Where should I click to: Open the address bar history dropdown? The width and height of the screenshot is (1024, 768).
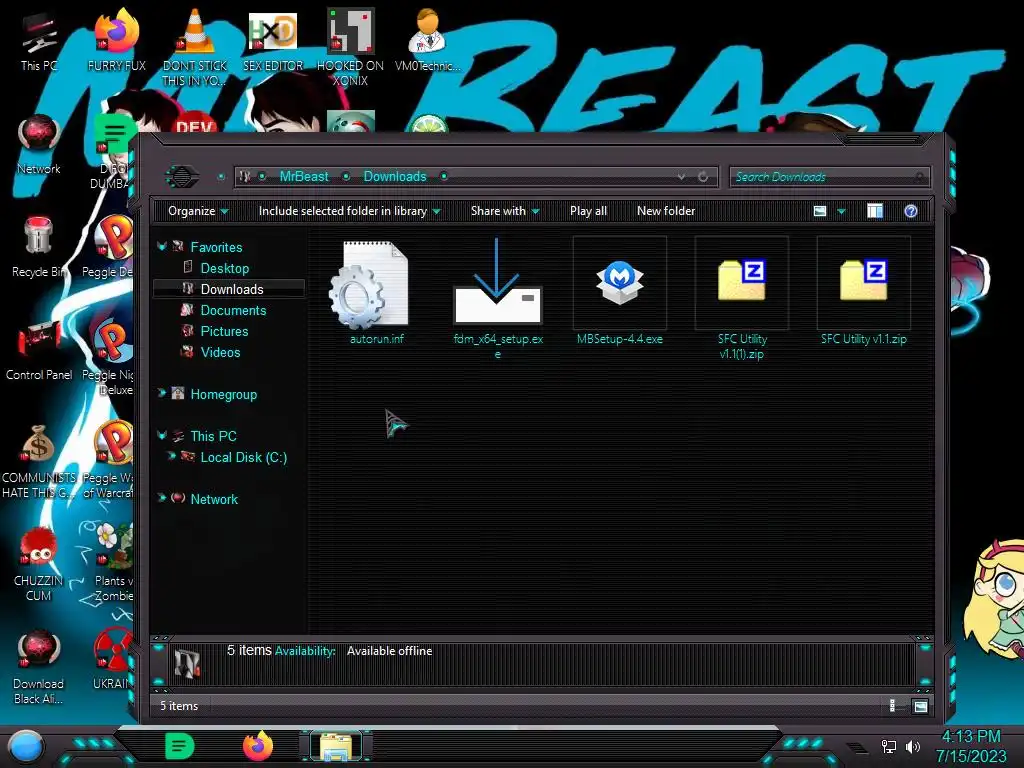coord(681,176)
